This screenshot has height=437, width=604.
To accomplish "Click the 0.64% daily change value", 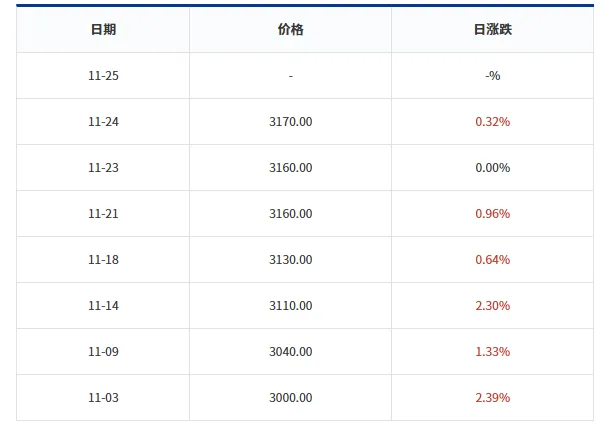I will pyautogui.click(x=492, y=260).
